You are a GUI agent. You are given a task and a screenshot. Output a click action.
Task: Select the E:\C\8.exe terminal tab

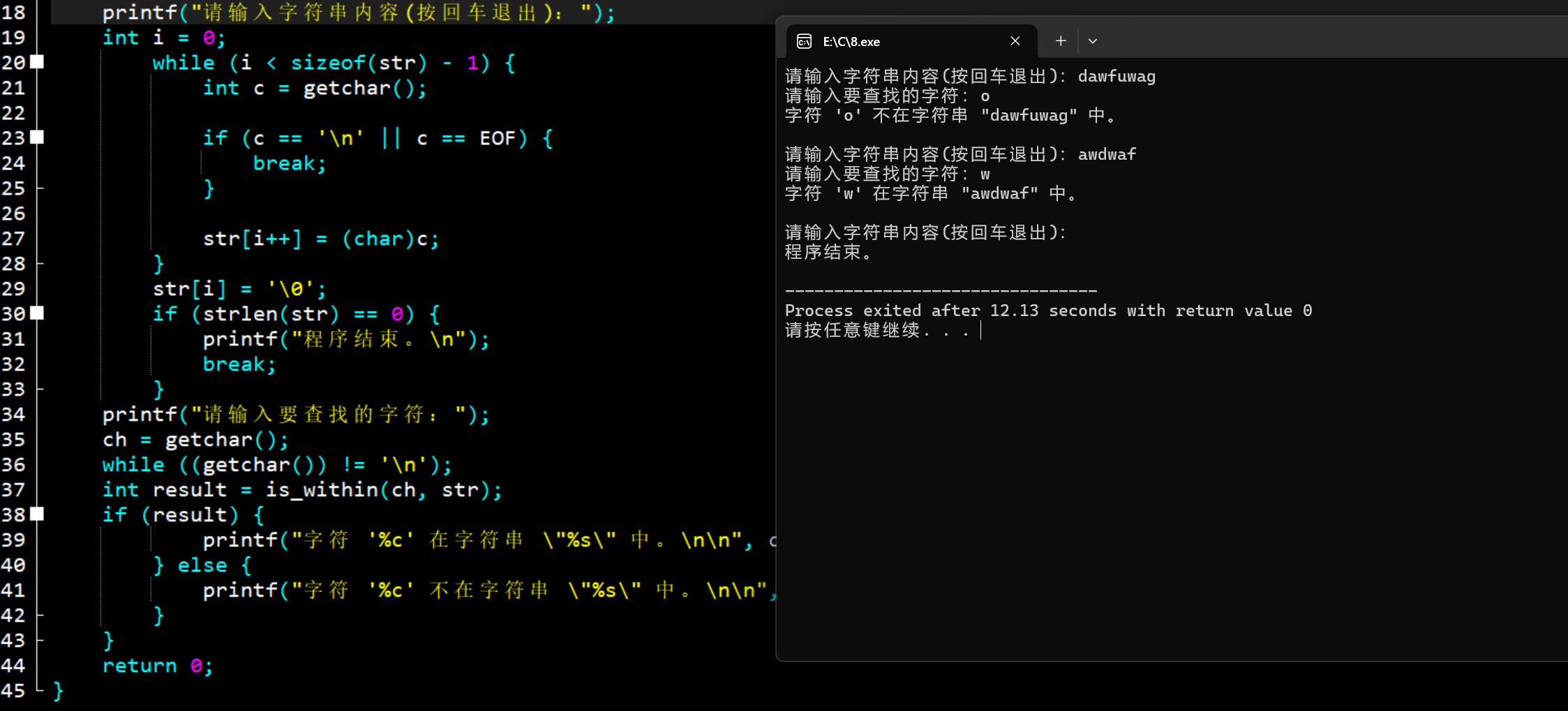(x=911, y=41)
